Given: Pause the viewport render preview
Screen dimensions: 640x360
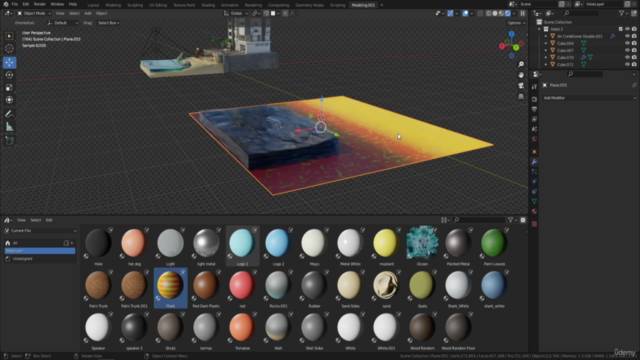Looking at the screenshot, I should point(522,13).
